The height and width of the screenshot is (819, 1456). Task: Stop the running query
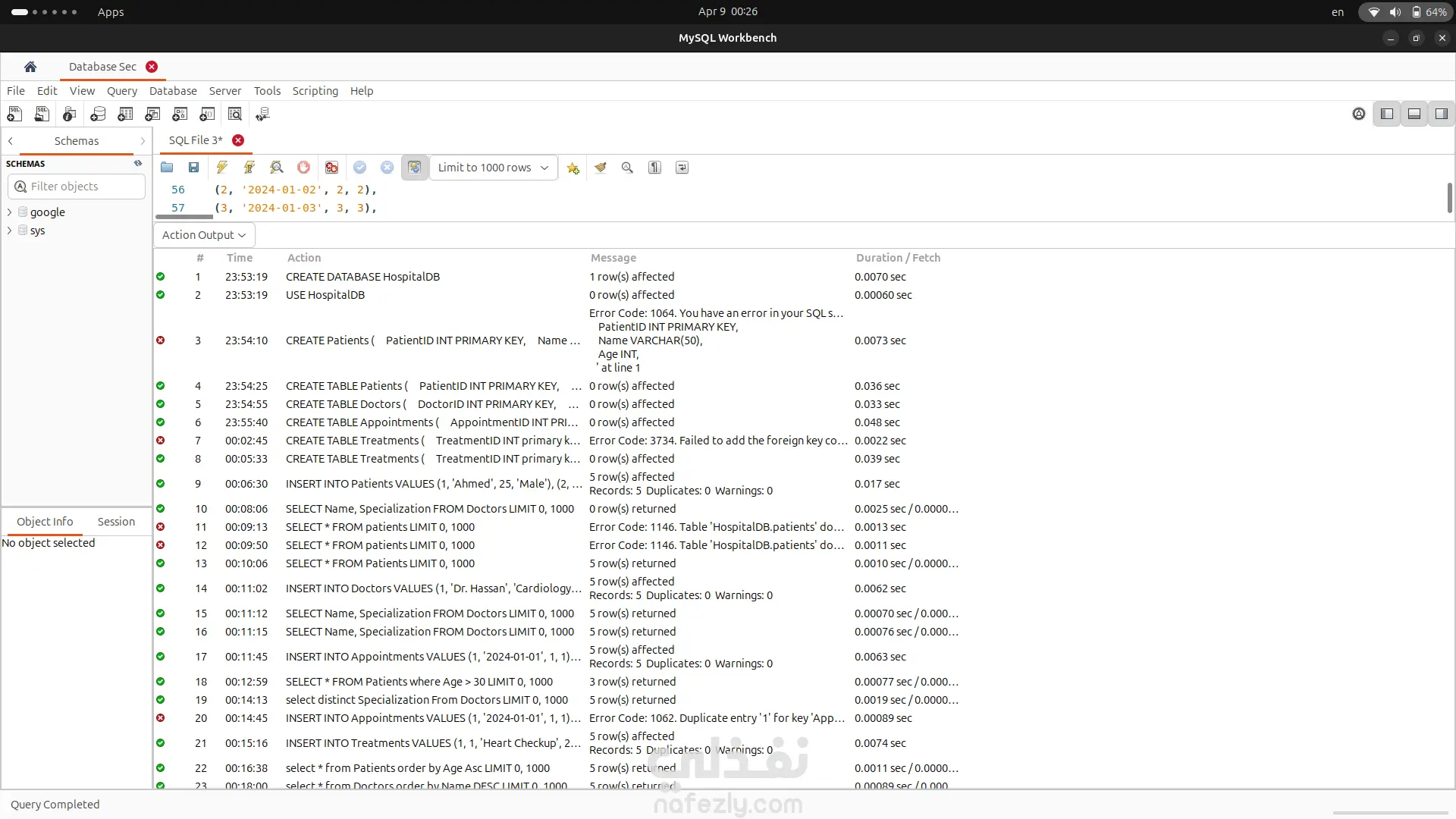pyautogui.click(x=304, y=168)
